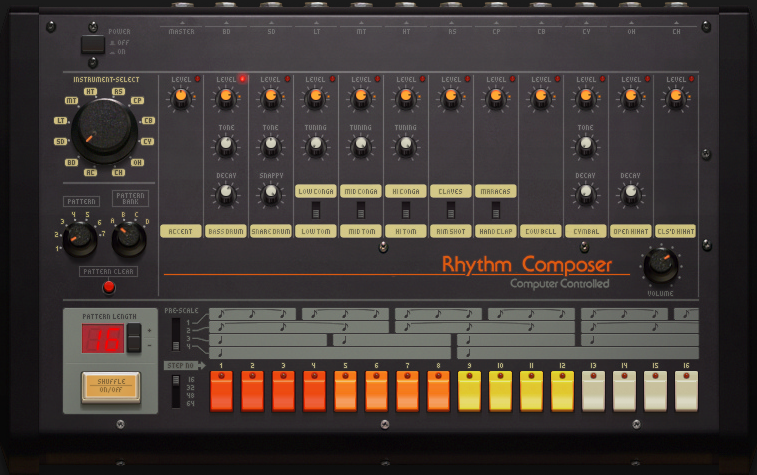Screen dimensions: 757x475
Task: Click the Bass Drum name label
Action: 226,231
